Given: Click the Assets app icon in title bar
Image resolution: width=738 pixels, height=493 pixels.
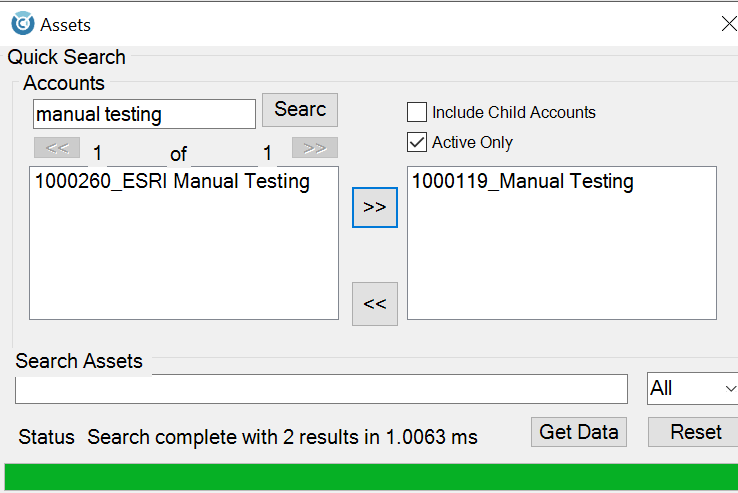Looking at the screenshot, I should click(22, 23).
